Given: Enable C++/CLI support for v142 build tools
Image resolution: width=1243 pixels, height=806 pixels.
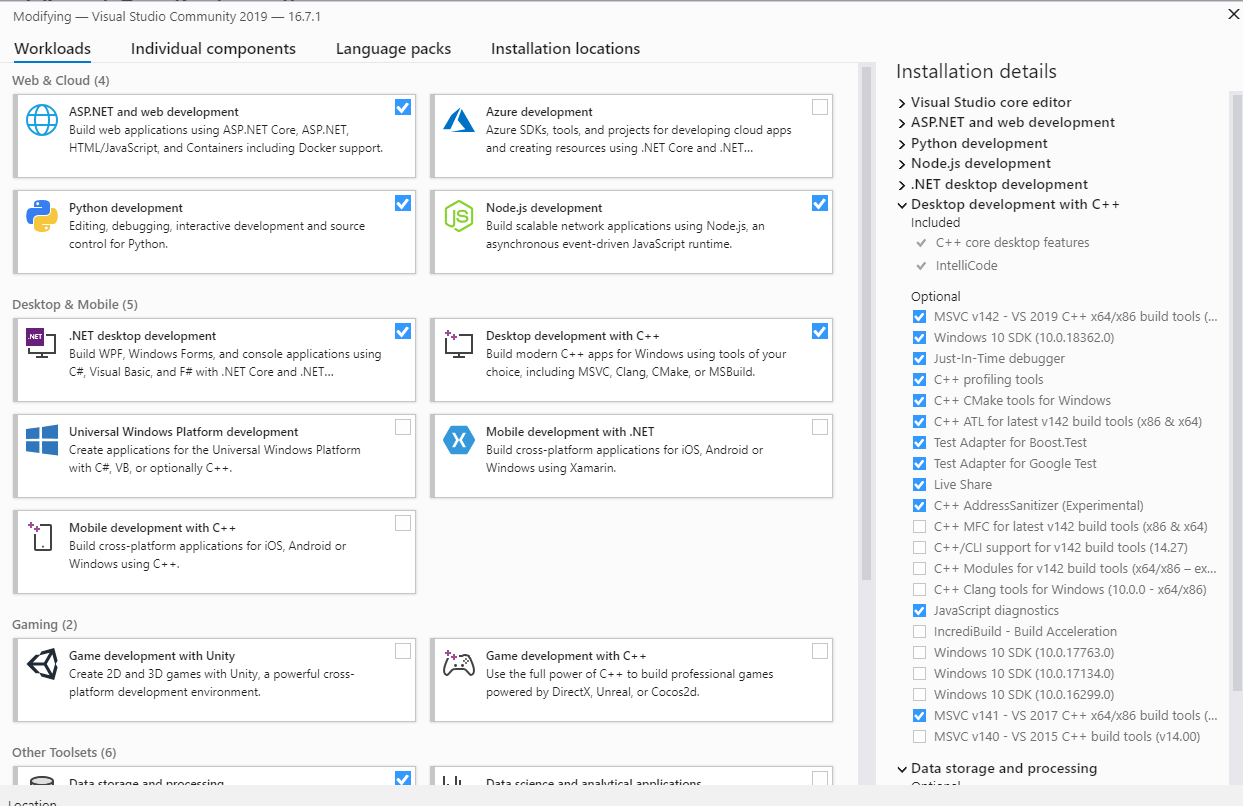Looking at the screenshot, I should pyautogui.click(x=919, y=547).
